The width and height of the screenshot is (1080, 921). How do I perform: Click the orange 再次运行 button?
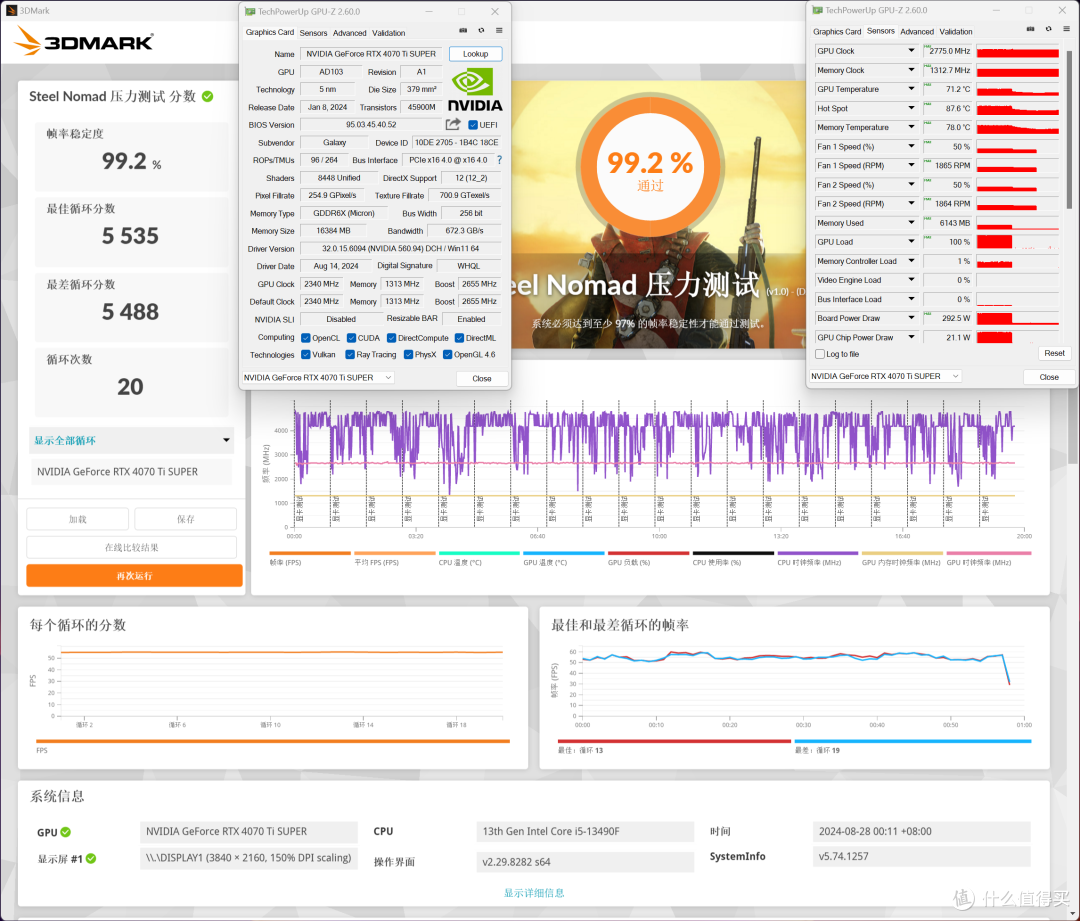pyautogui.click(x=134, y=576)
